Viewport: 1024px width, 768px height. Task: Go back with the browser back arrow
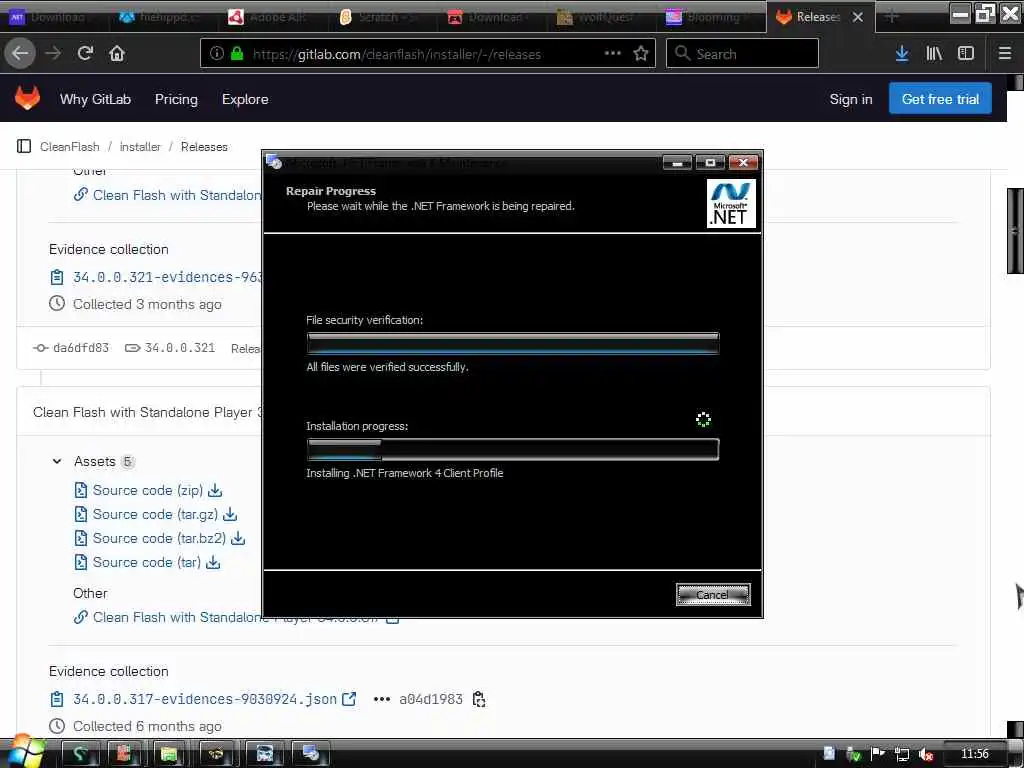coord(20,53)
